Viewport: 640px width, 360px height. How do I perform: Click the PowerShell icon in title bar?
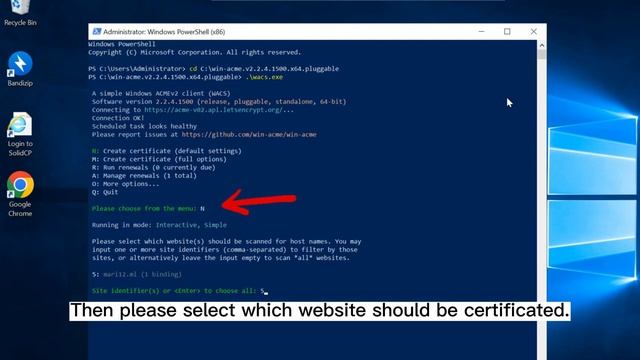97,31
